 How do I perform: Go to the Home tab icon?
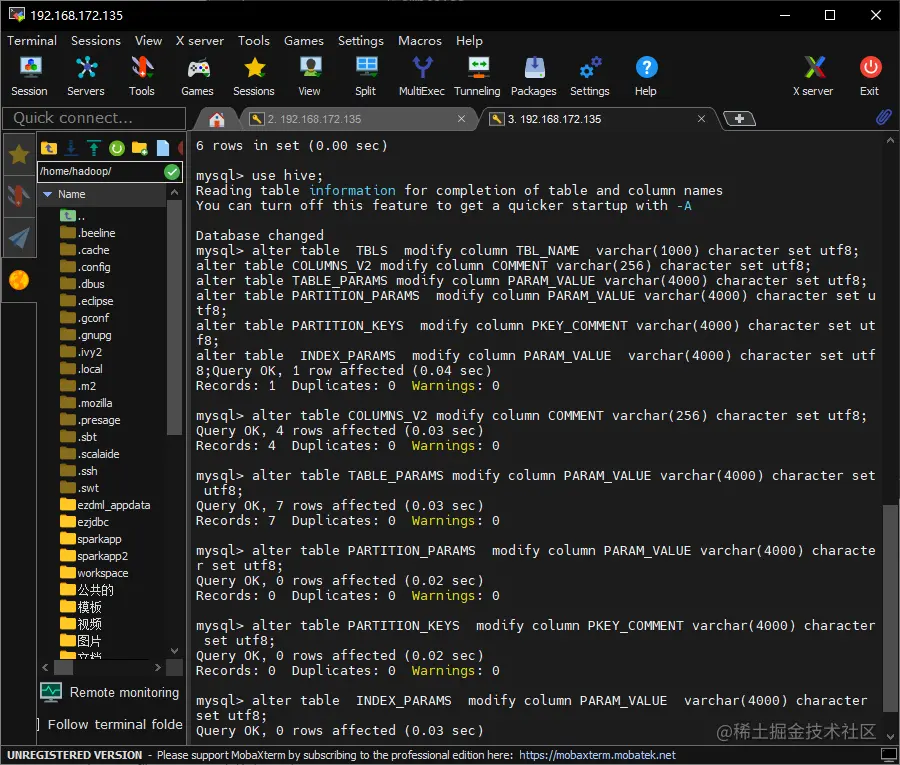(x=216, y=119)
